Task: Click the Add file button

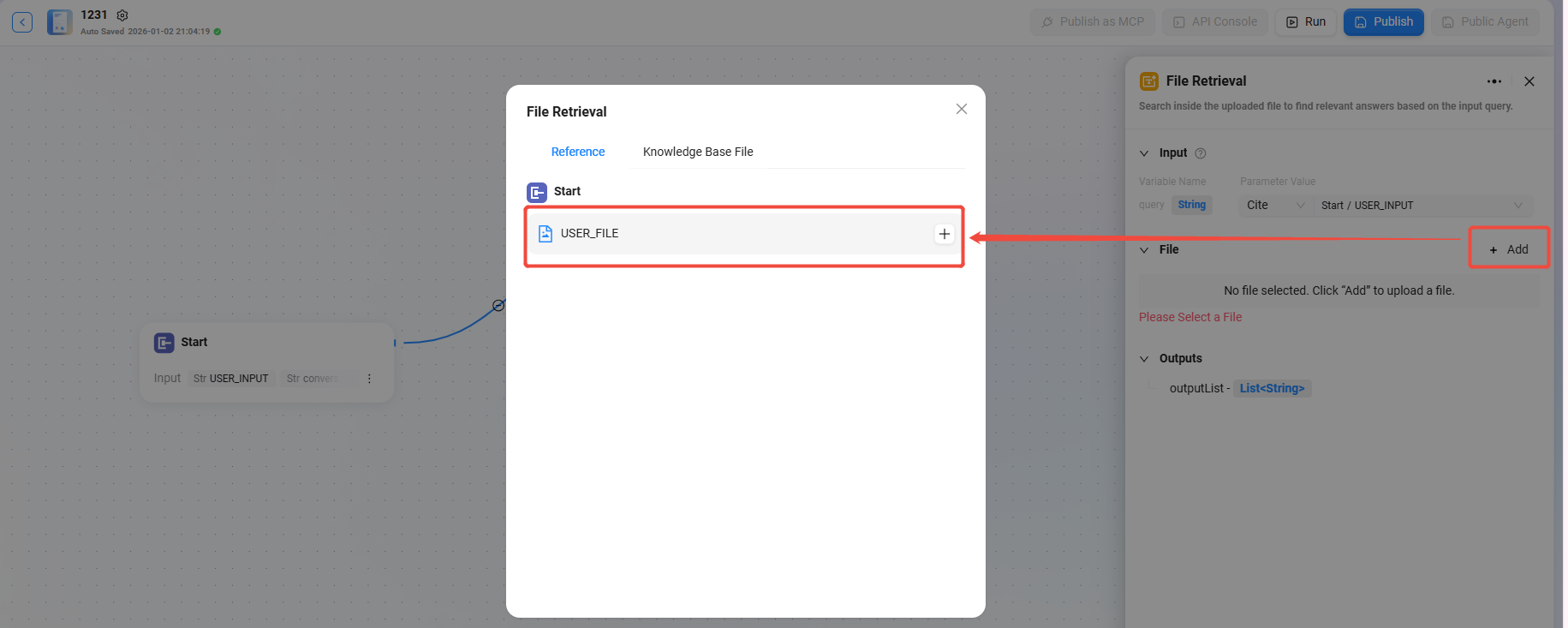Action: (x=1508, y=249)
